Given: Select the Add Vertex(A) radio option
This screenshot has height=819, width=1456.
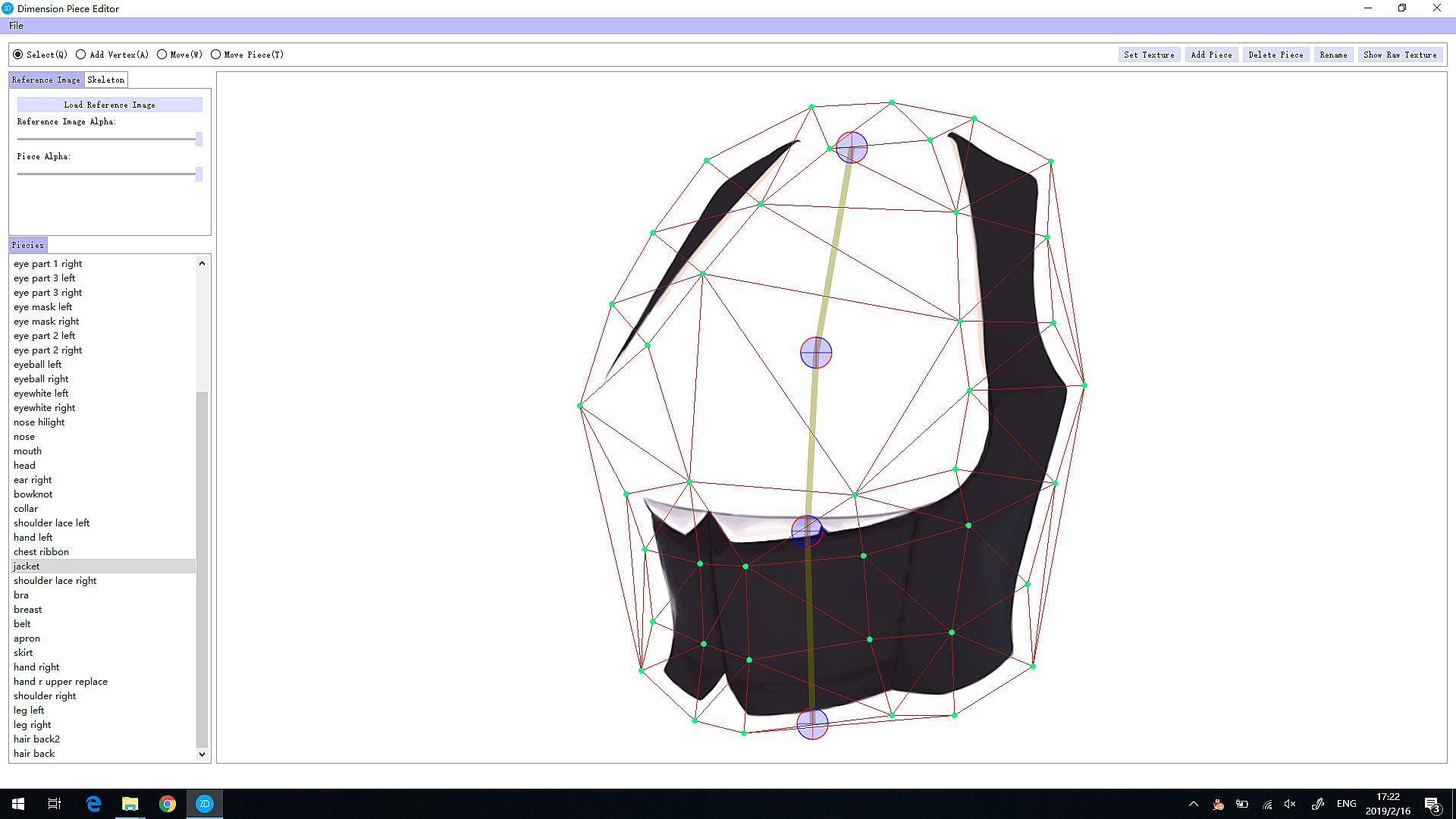Looking at the screenshot, I should [x=81, y=55].
